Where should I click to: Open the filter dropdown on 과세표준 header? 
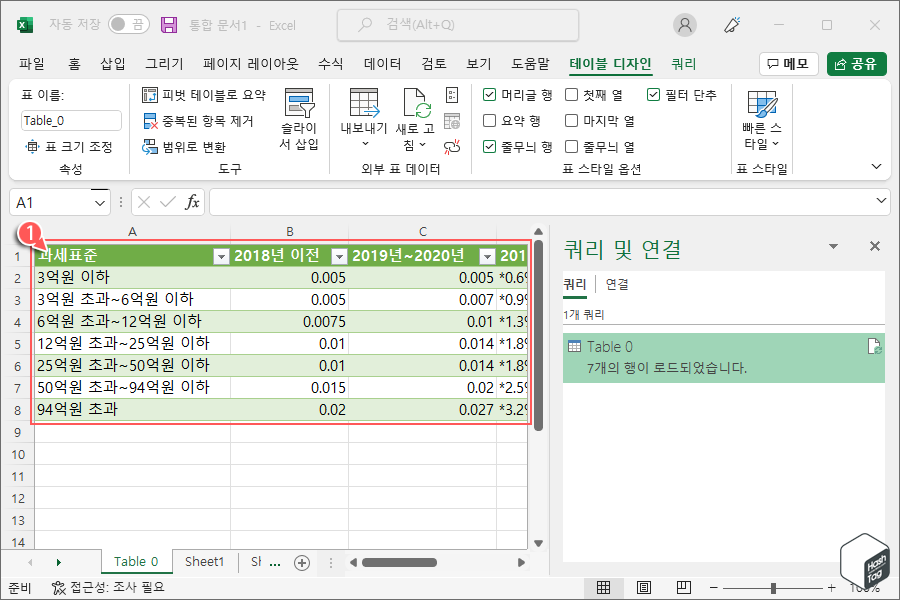point(221,258)
